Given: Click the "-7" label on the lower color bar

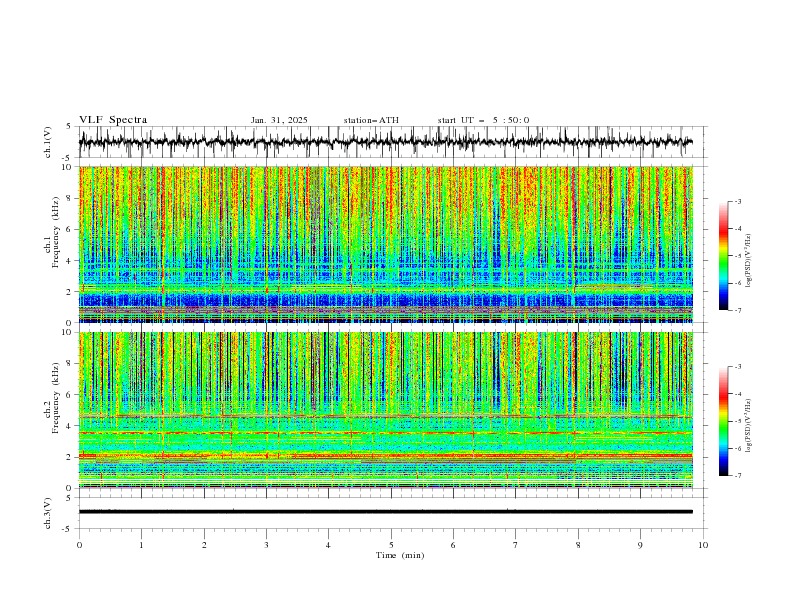Looking at the screenshot, I should click(x=737, y=476).
